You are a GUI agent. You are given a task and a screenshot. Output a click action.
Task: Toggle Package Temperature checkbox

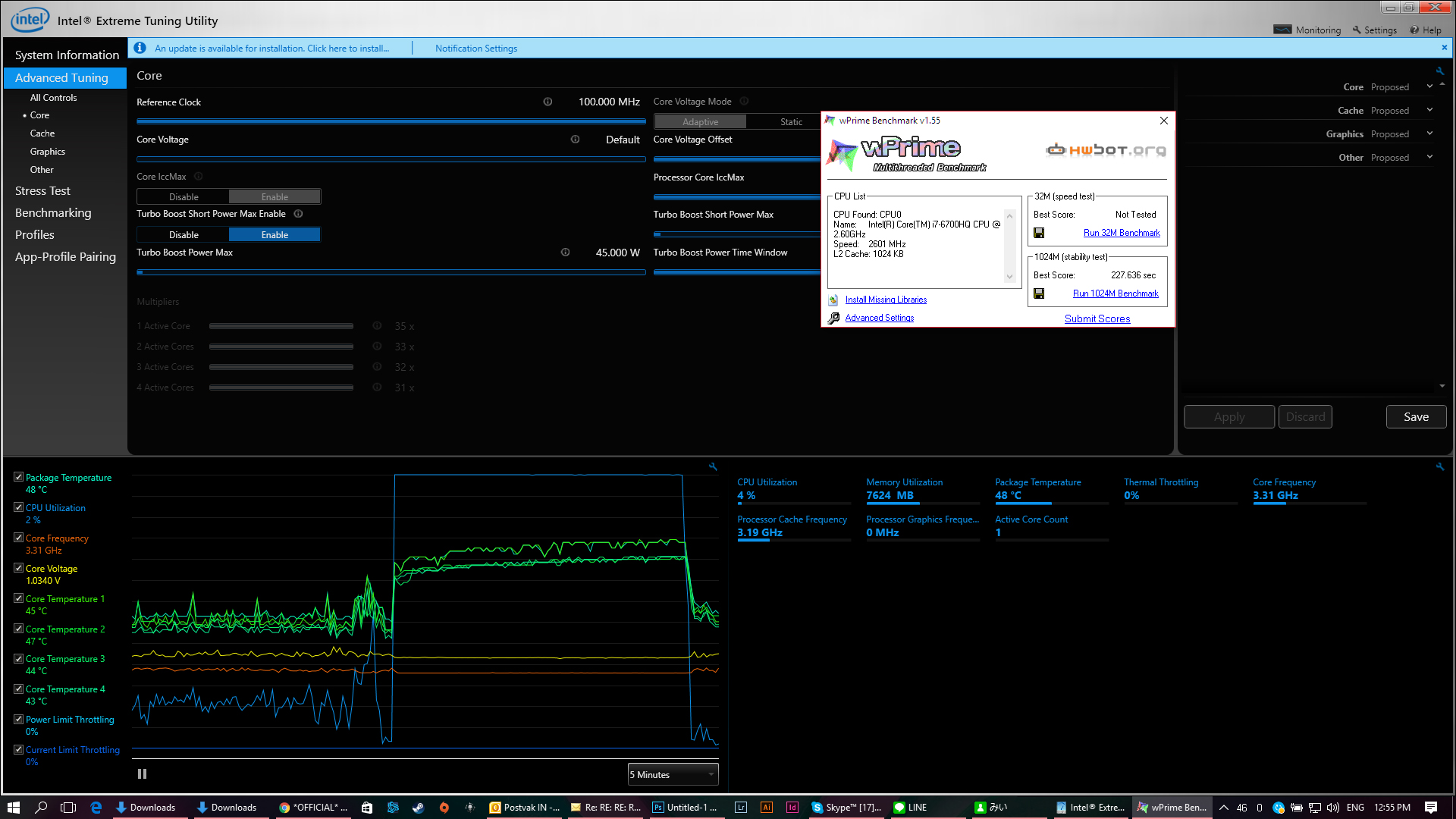[18, 477]
